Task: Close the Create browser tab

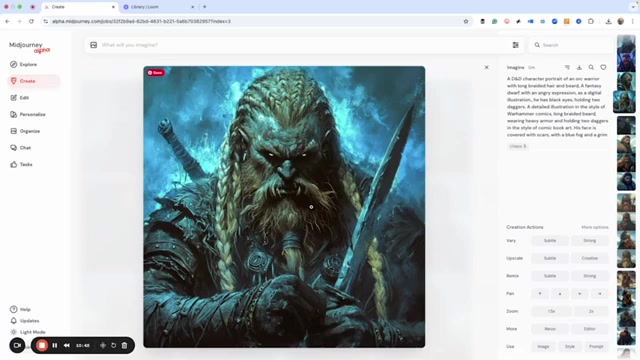Action: click(113, 7)
